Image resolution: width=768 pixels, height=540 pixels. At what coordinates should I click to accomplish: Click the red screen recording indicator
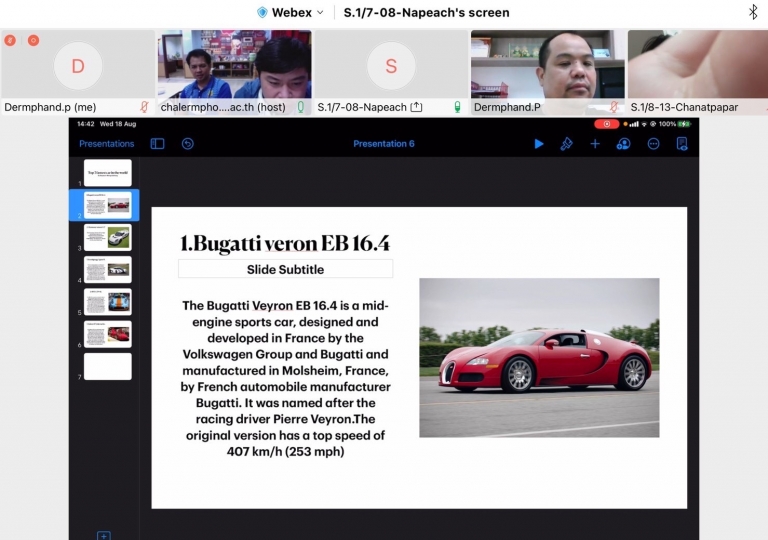click(x=606, y=124)
